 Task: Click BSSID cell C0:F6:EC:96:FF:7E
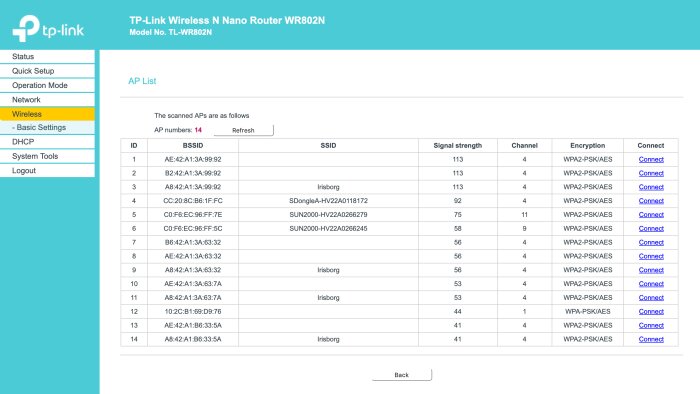(193, 215)
